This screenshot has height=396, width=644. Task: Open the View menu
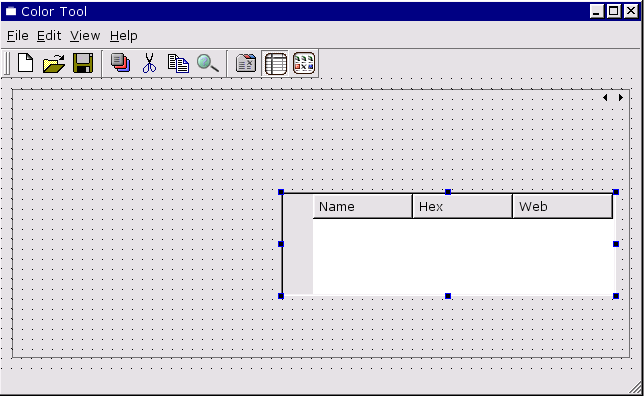click(x=85, y=36)
